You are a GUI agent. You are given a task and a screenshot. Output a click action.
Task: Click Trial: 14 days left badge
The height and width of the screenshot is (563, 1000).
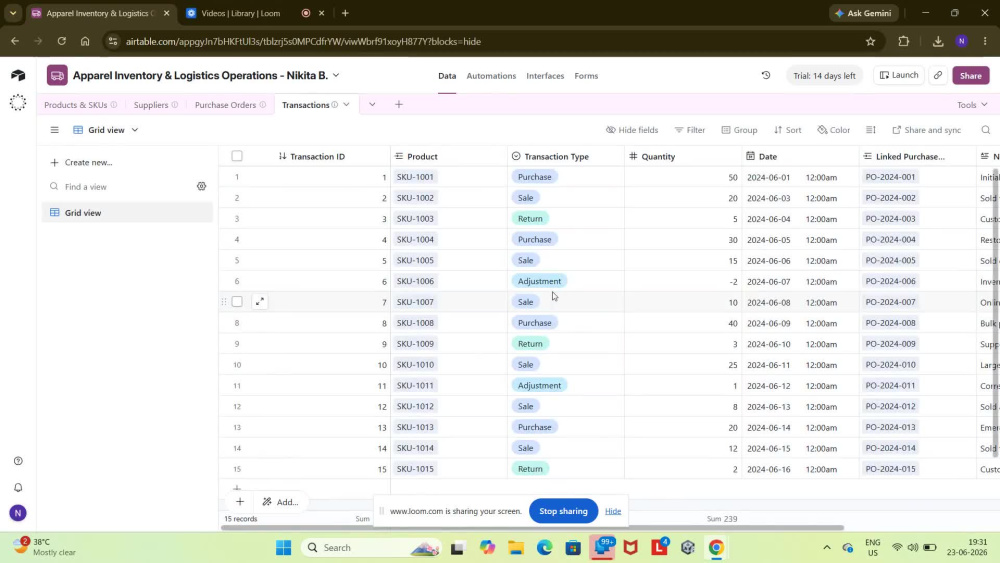824,75
